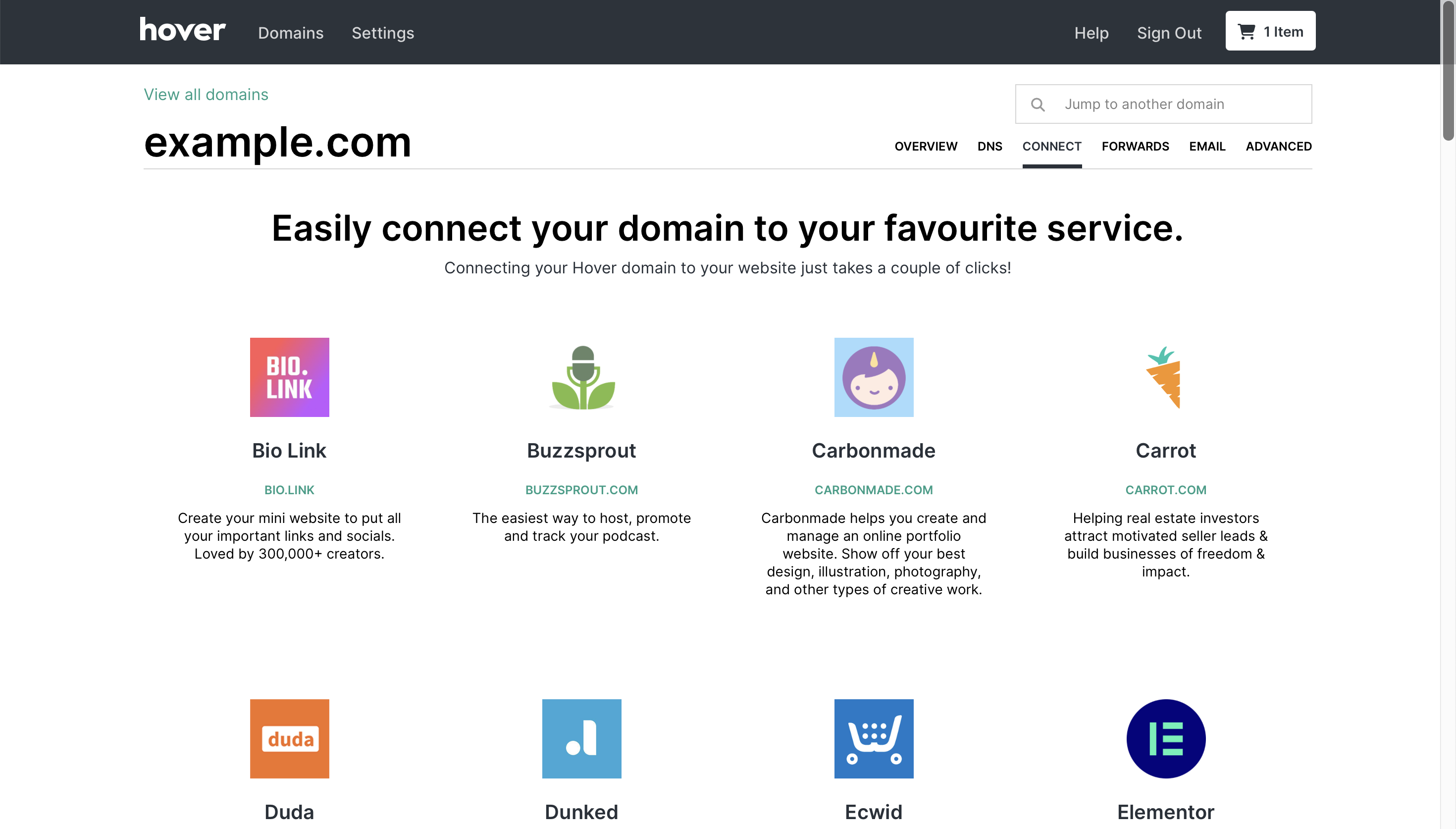Open the shopping cart icon

(x=1247, y=32)
